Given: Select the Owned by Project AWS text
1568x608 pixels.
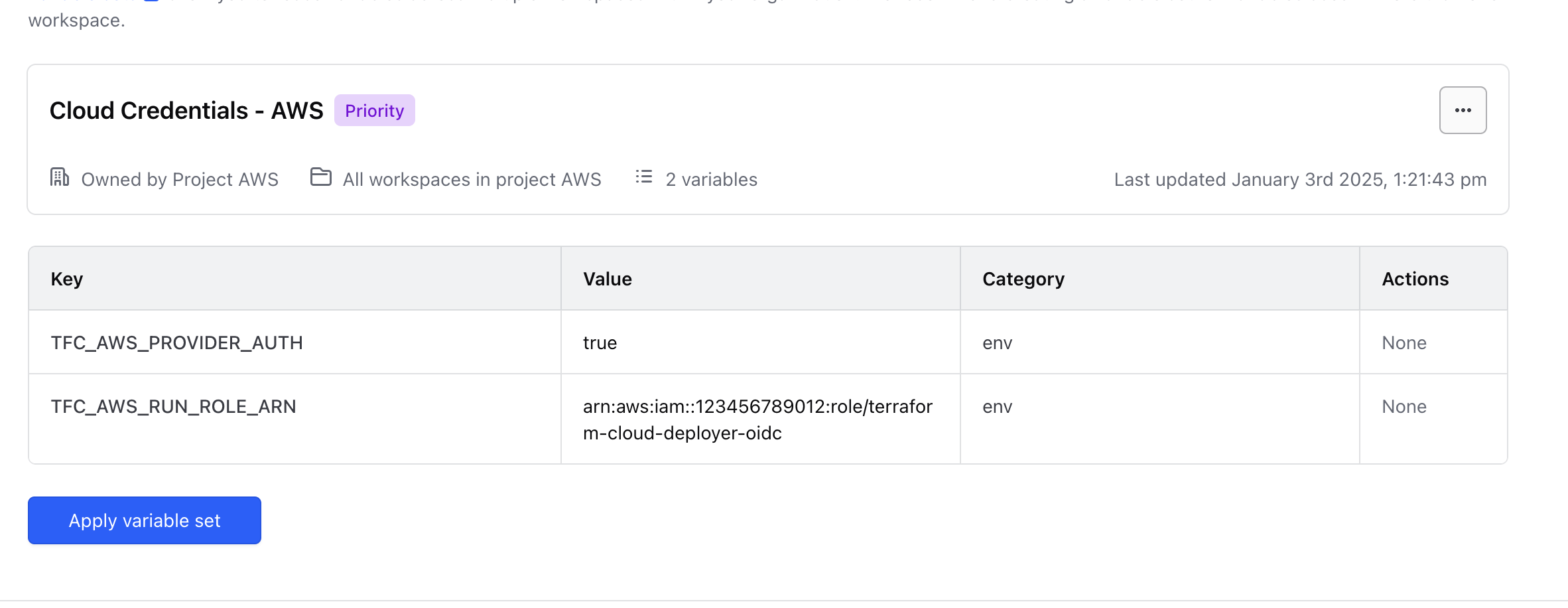Looking at the screenshot, I should (x=179, y=179).
